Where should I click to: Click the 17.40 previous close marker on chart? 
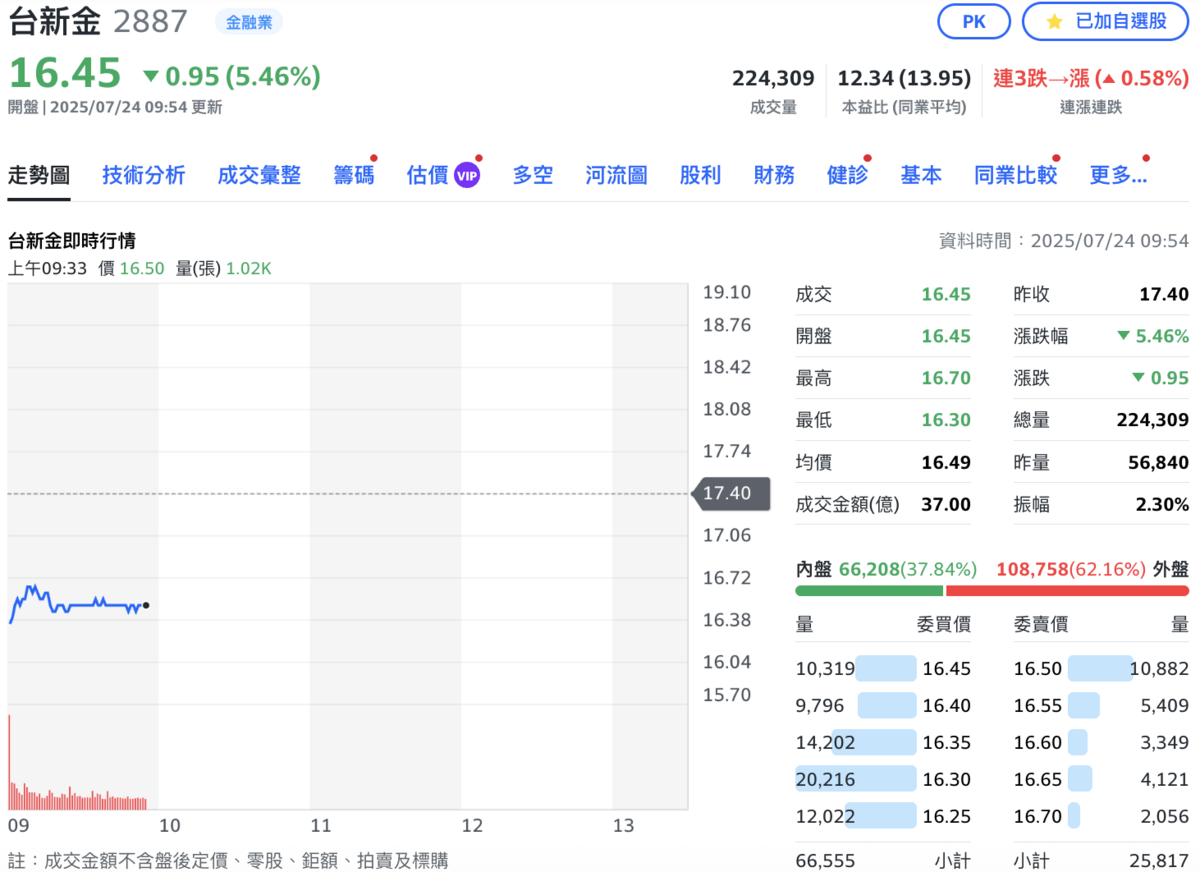(x=731, y=494)
